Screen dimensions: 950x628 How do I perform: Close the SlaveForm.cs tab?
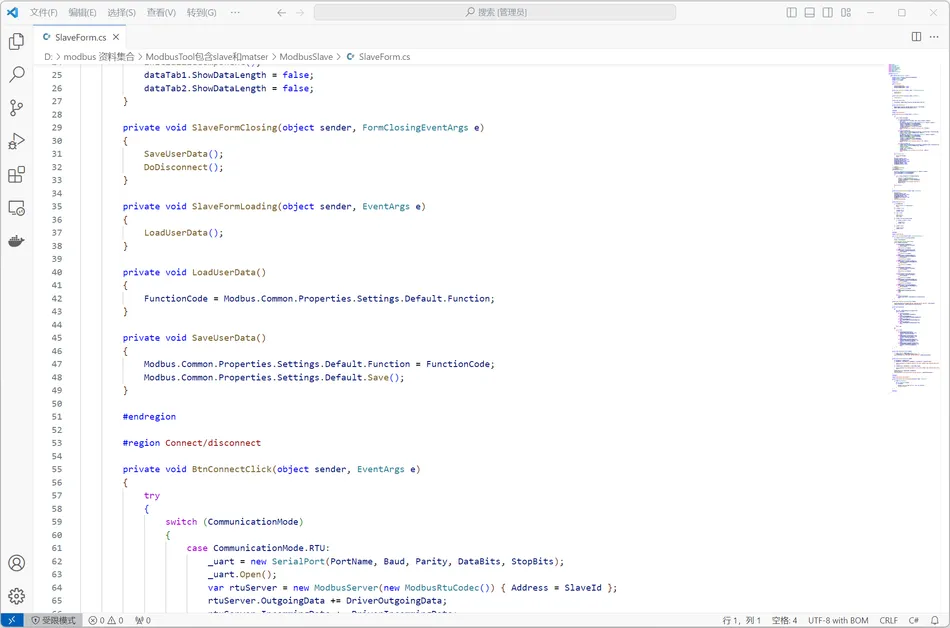116,37
